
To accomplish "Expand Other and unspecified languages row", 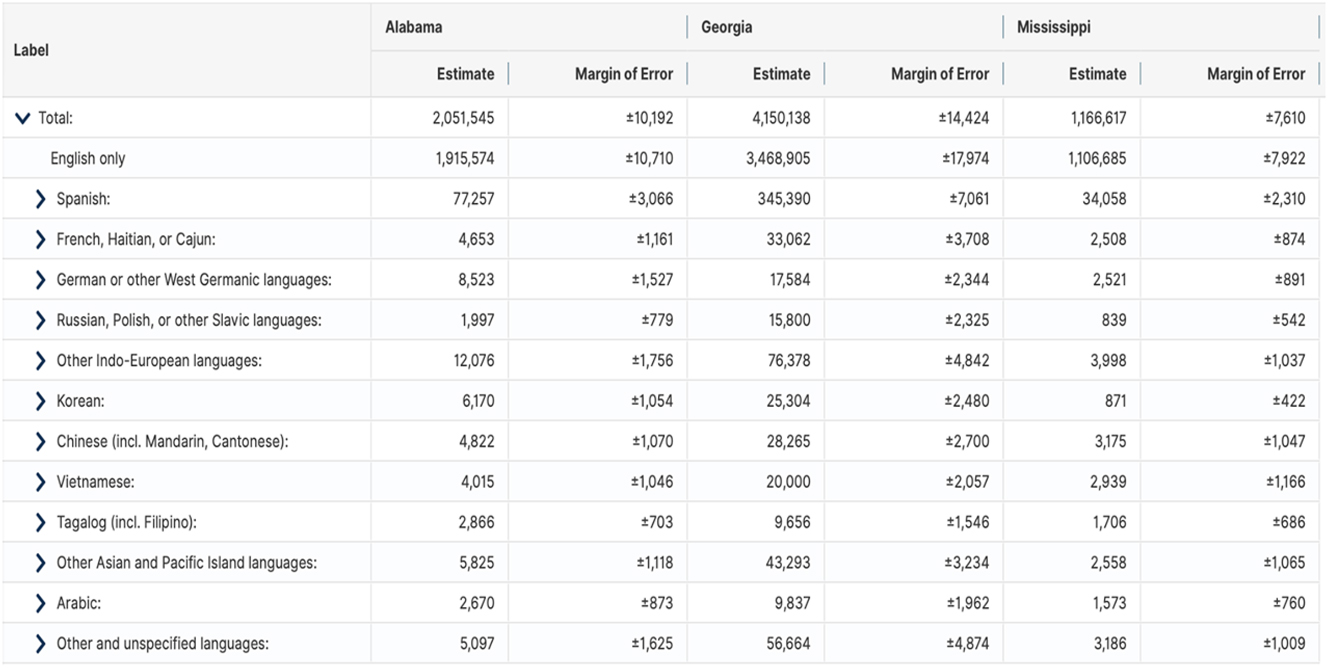I will click(x=40, y=644).
